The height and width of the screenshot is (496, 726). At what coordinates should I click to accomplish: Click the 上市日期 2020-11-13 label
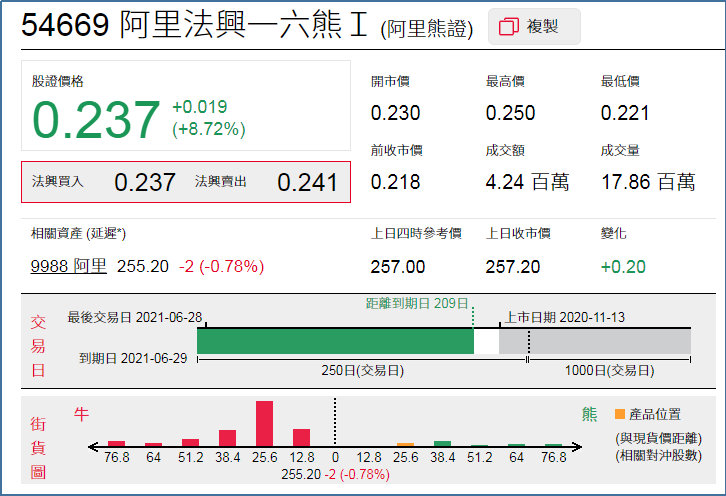click(564, 317)
